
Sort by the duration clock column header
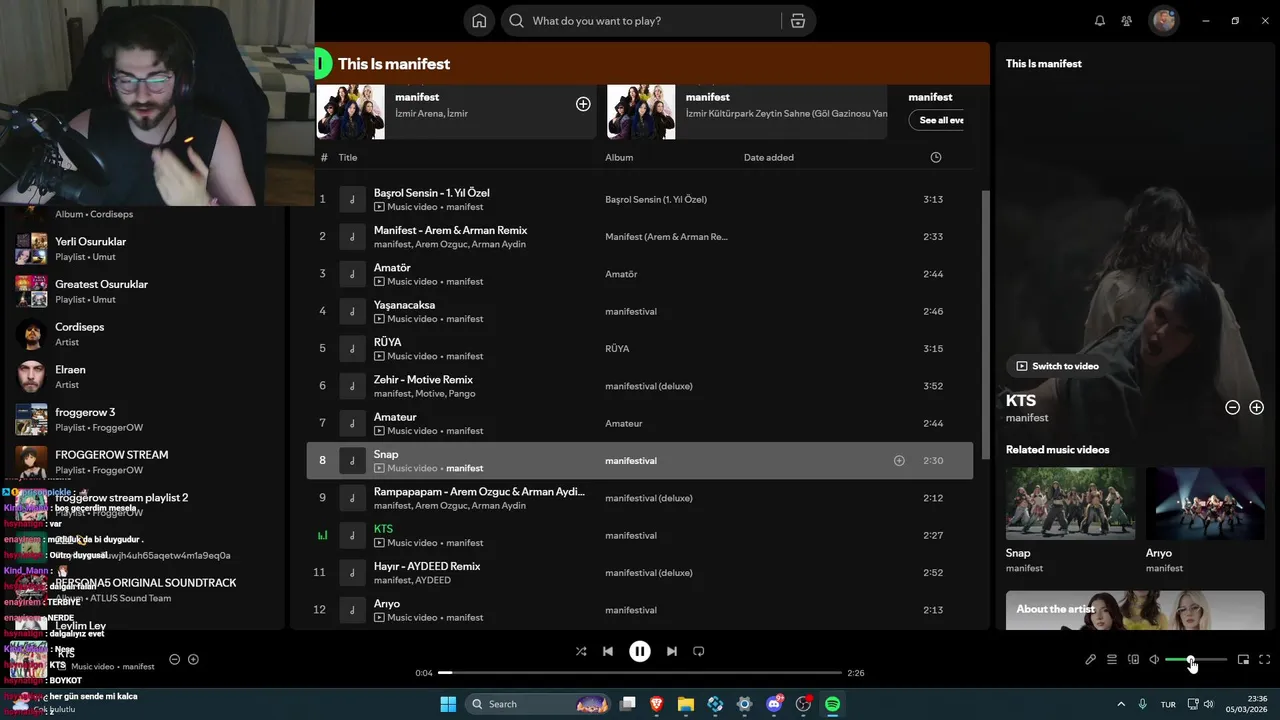tap(936, 157)
